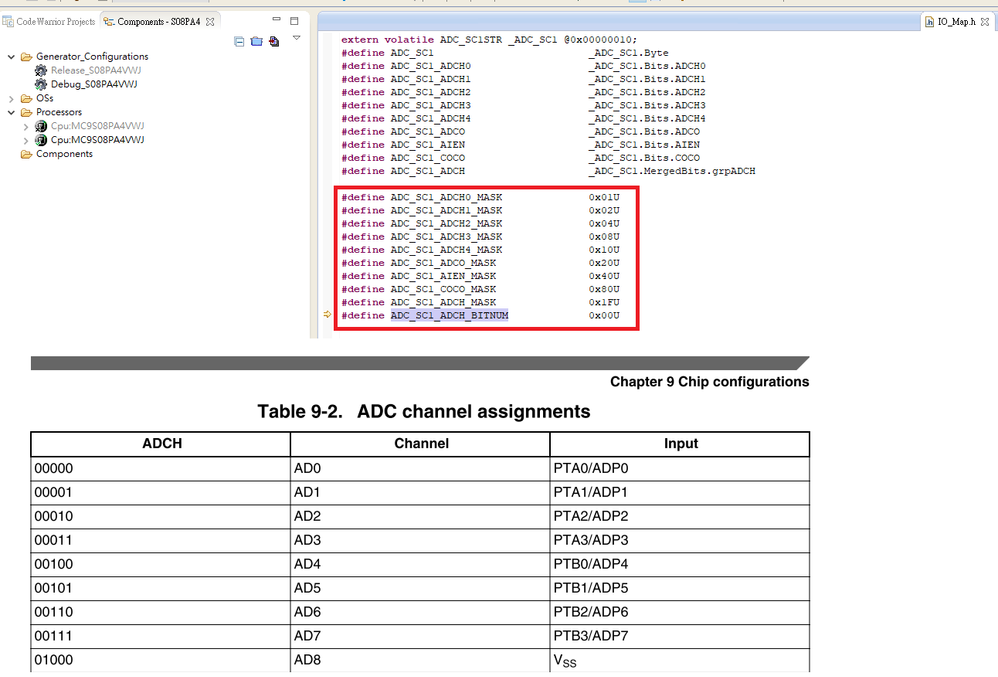This screenshot has width=998, height=677.
Task: Switch to the CodeWarrior Projects tab
Action: pos(50,22)
